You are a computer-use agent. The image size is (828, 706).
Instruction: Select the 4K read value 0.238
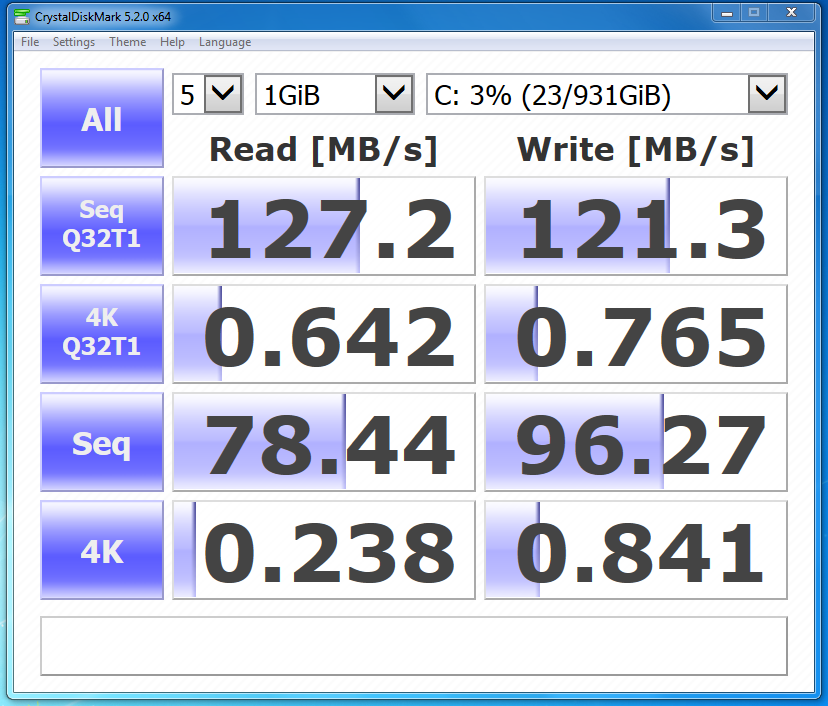324,550
